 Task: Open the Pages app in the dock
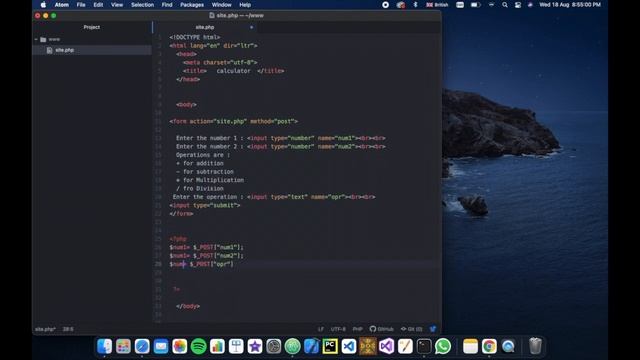[405, 346]
